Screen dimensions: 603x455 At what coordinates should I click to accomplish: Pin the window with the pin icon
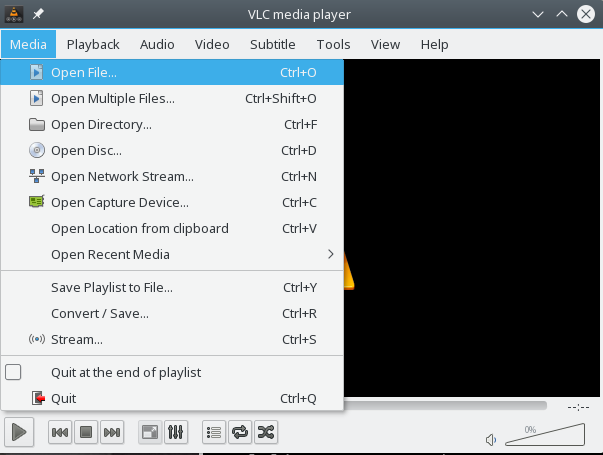click(x=38, y=15)
